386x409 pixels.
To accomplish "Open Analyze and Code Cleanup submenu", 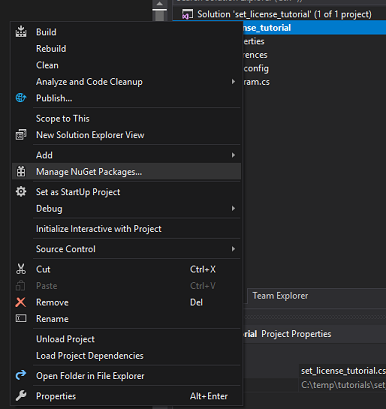I will click(126, 82).
